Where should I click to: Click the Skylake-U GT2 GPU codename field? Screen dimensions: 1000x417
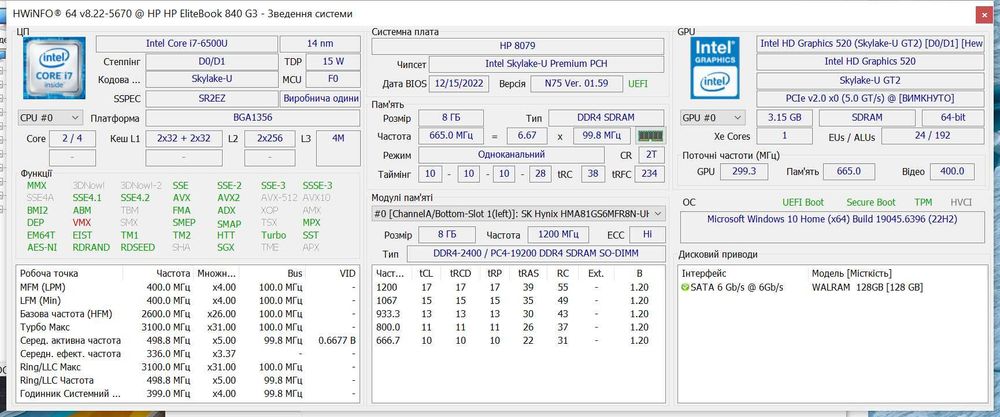pos(870,80)
